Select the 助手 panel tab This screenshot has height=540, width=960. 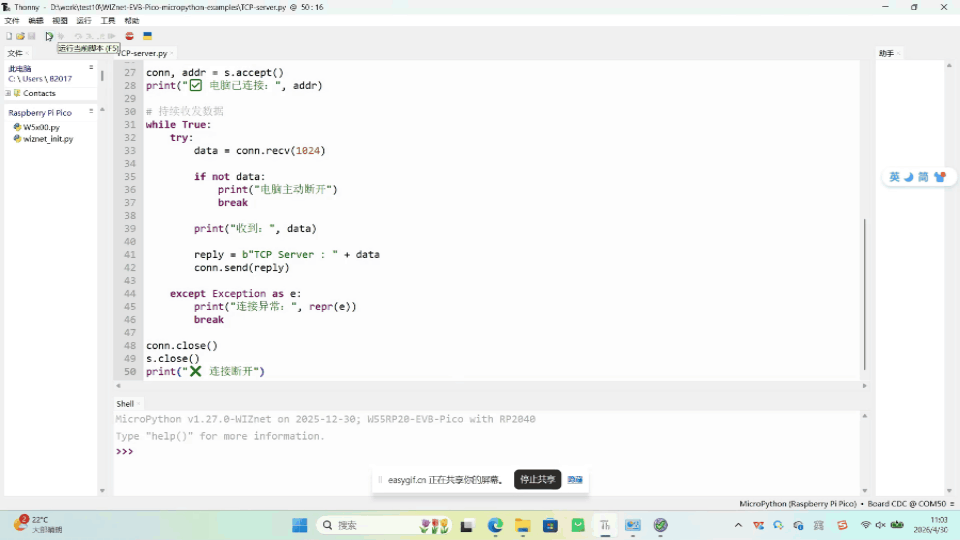(886, 53)
